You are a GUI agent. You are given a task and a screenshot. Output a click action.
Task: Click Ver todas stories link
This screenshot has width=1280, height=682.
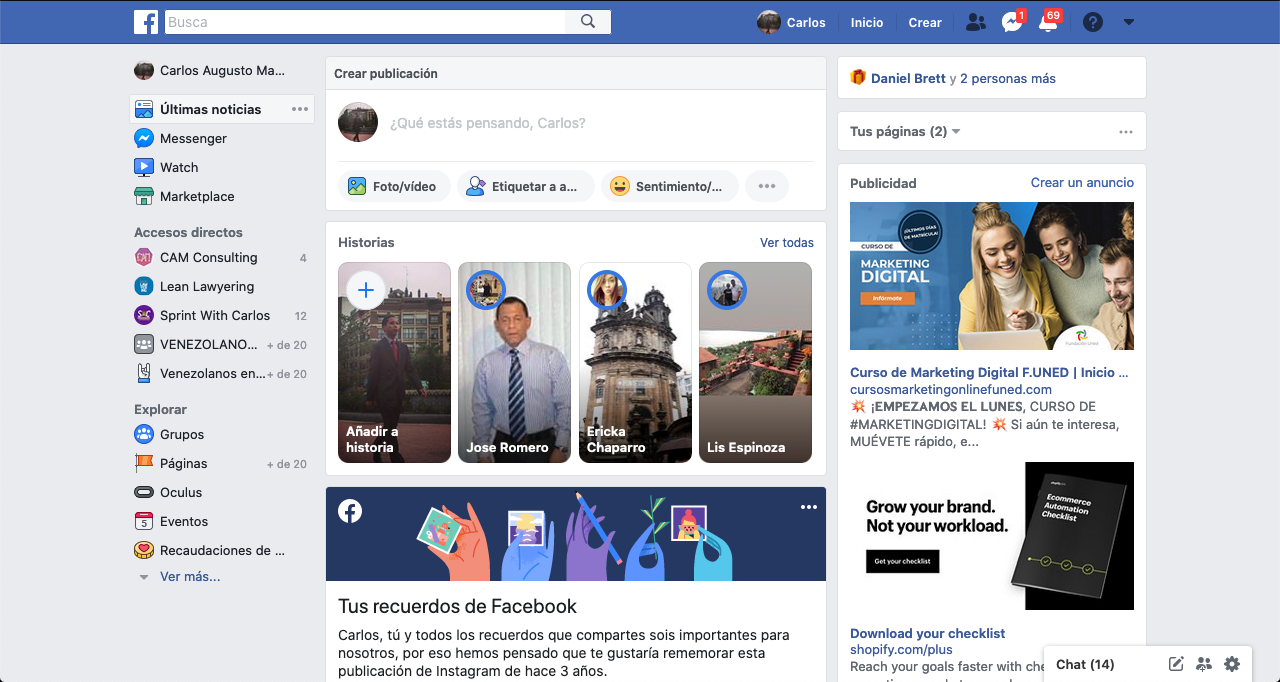pyautogui.click(x=787, y=242)
